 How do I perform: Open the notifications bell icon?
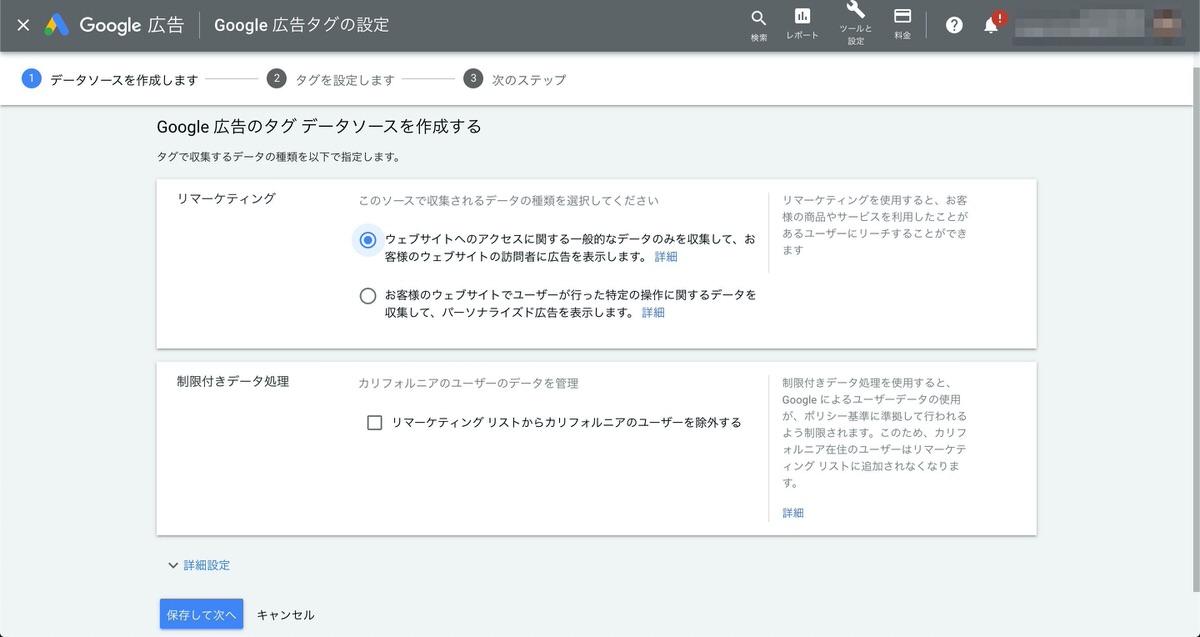tap(992, 25)
